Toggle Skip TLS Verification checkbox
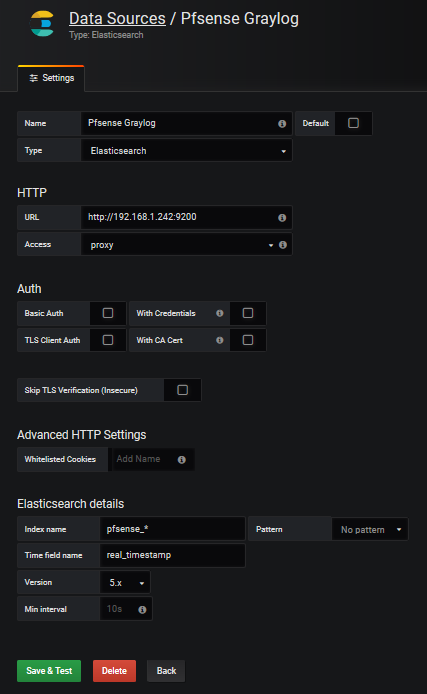 182,390
